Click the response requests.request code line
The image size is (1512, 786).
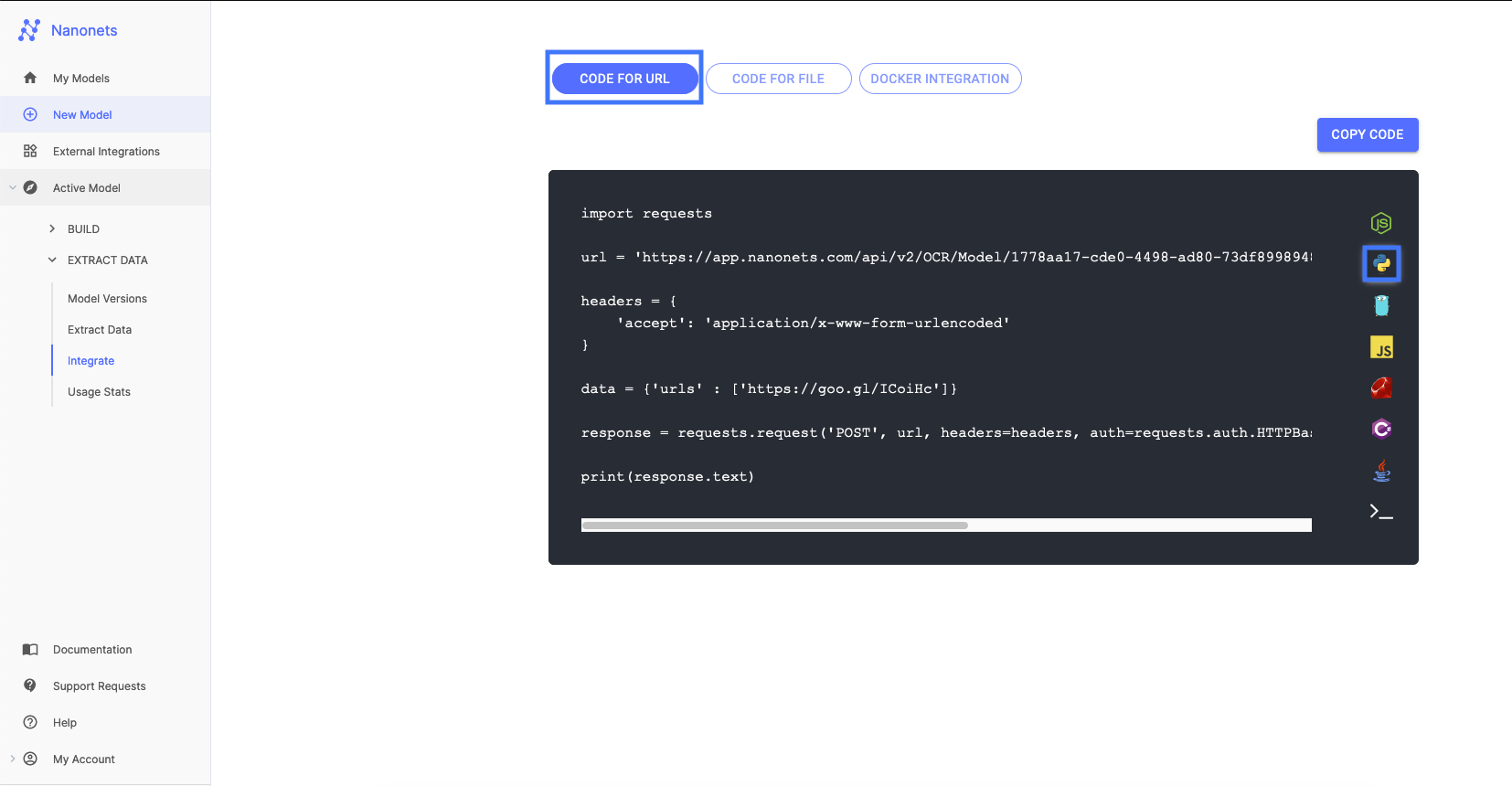click(946, 432)
